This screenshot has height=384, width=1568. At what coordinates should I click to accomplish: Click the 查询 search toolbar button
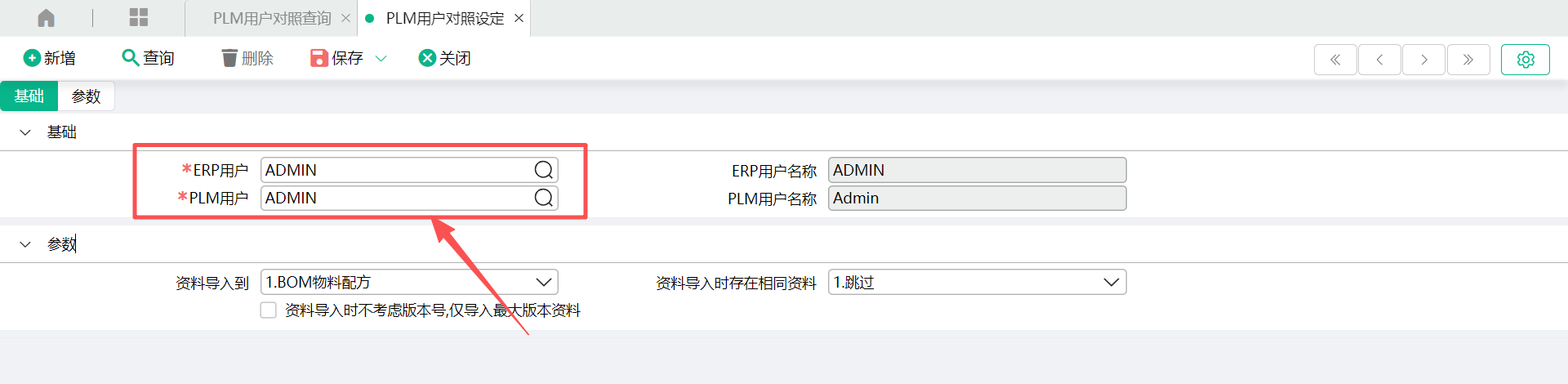(148, 58)
